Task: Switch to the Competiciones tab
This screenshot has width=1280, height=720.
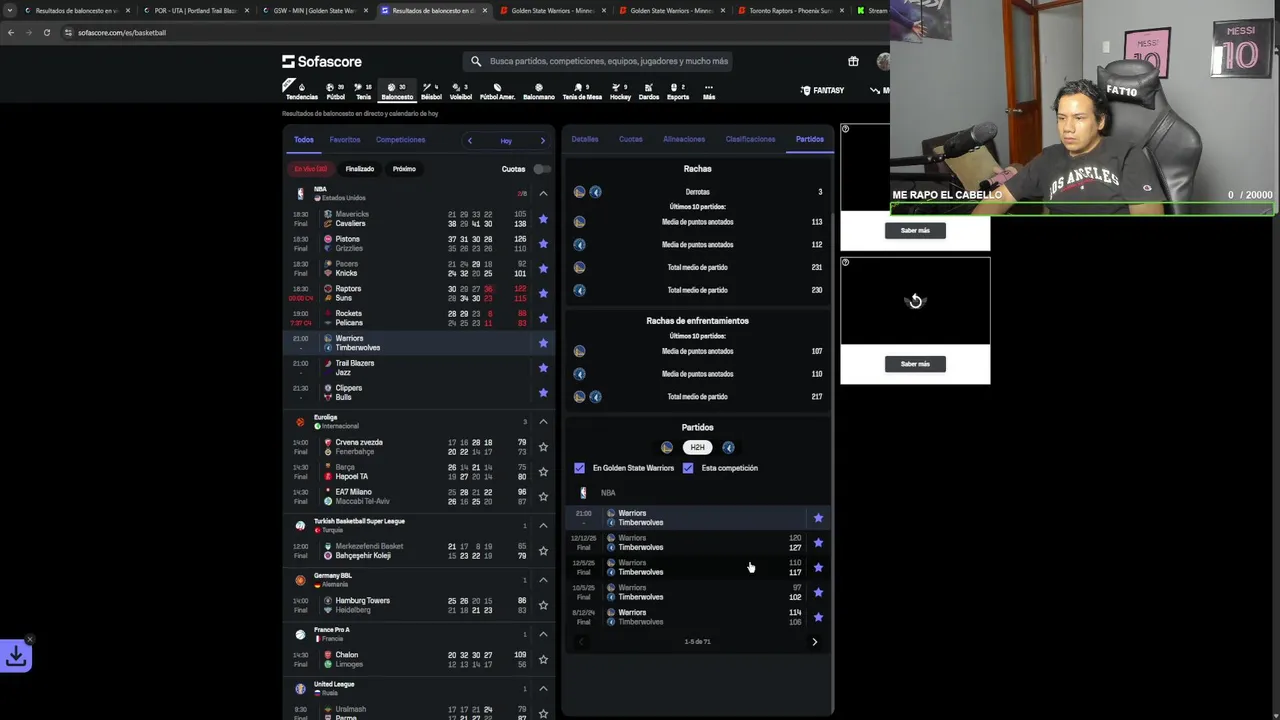Action: (x=400, y=140)
